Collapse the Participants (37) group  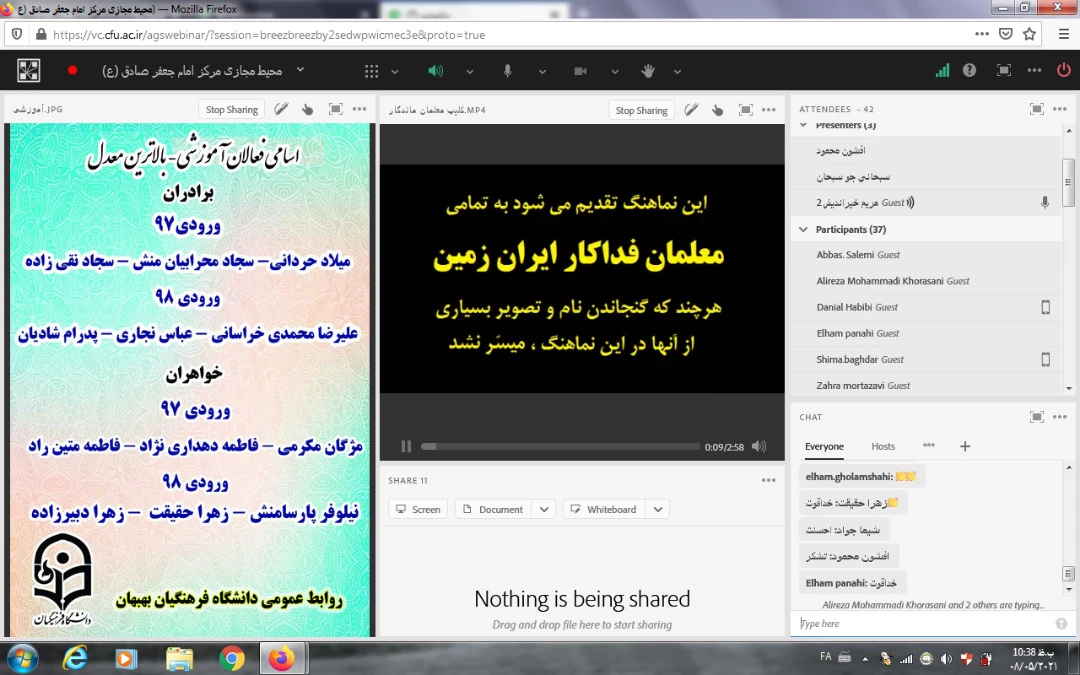click(x=804, y=229)
